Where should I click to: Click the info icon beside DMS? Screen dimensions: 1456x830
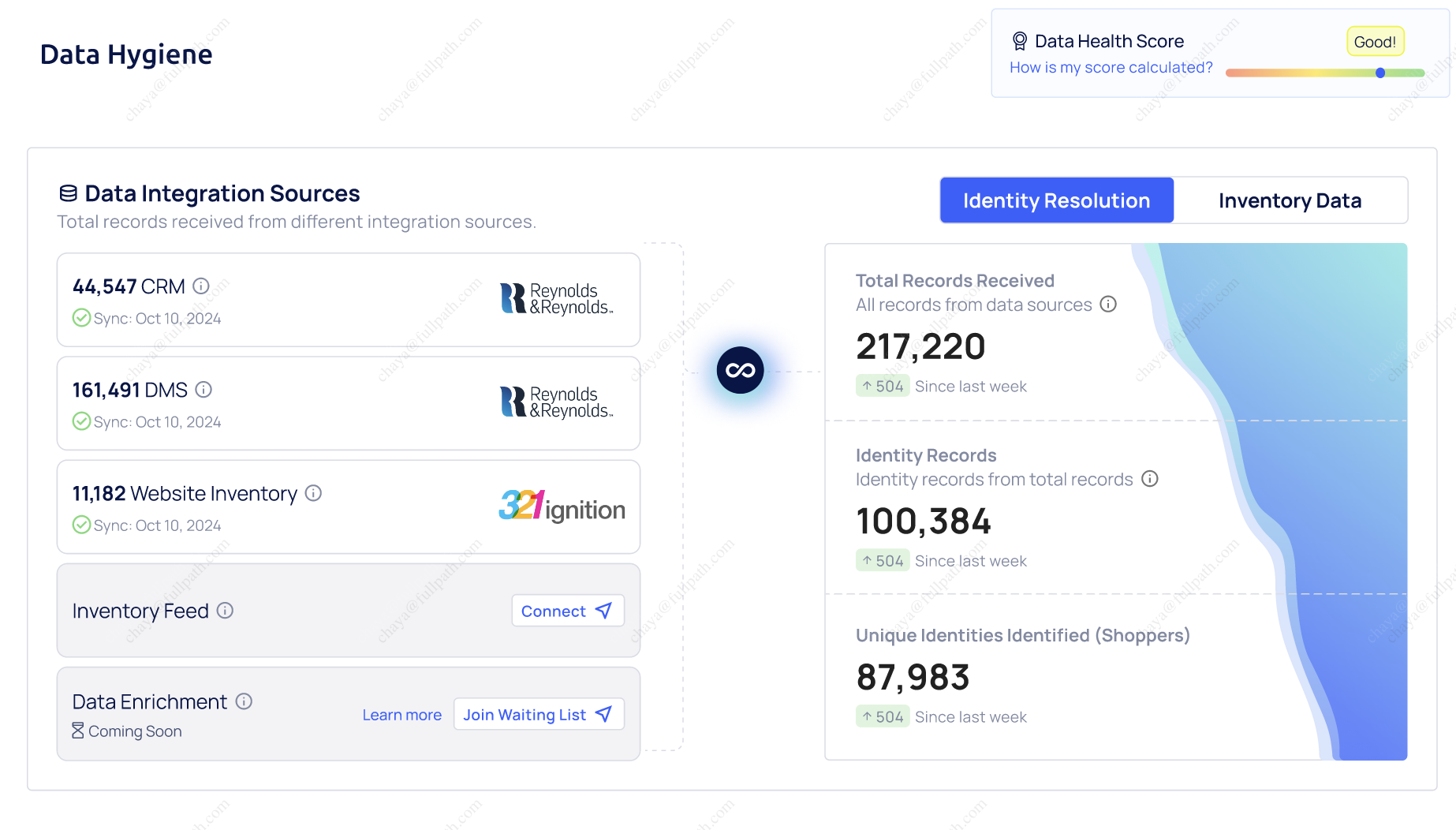coord(203,390)
